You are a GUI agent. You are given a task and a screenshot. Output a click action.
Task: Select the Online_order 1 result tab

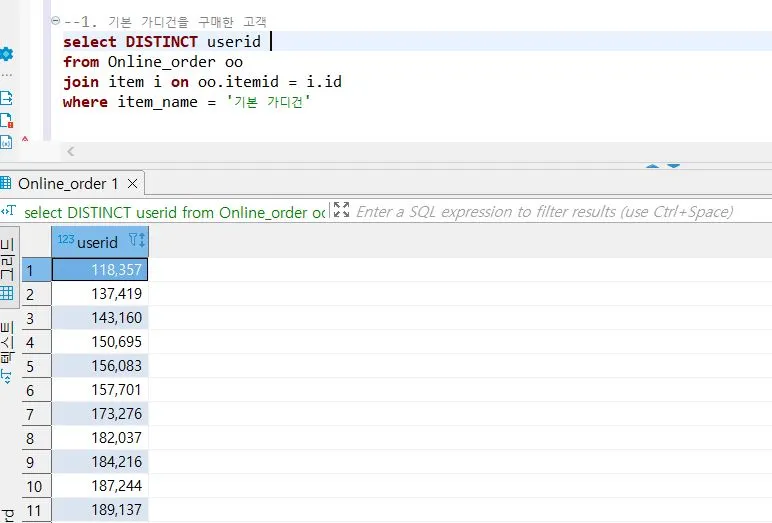[x=68, y=184]
